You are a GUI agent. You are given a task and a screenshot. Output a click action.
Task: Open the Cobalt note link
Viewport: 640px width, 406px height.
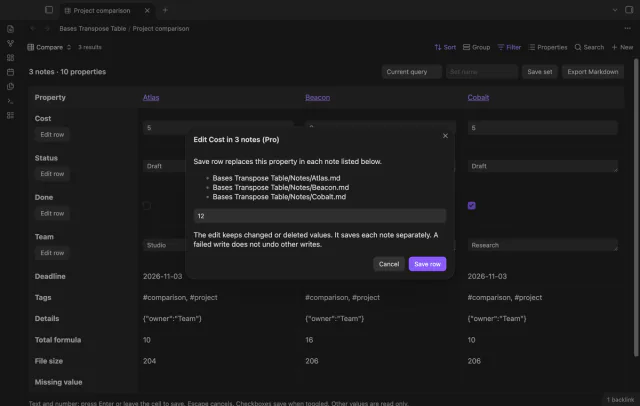coord(478,98)
